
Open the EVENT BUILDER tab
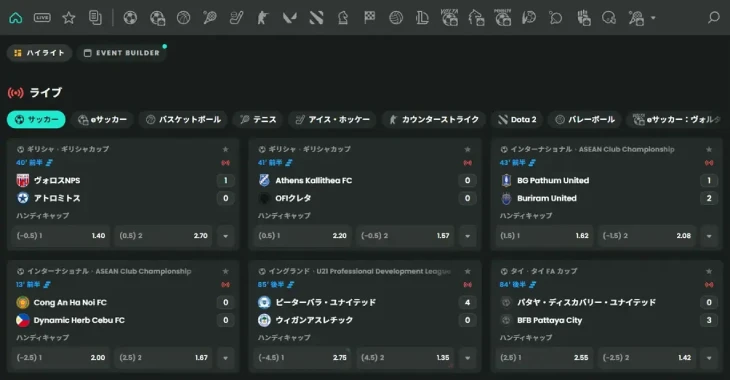click(122, 53)
